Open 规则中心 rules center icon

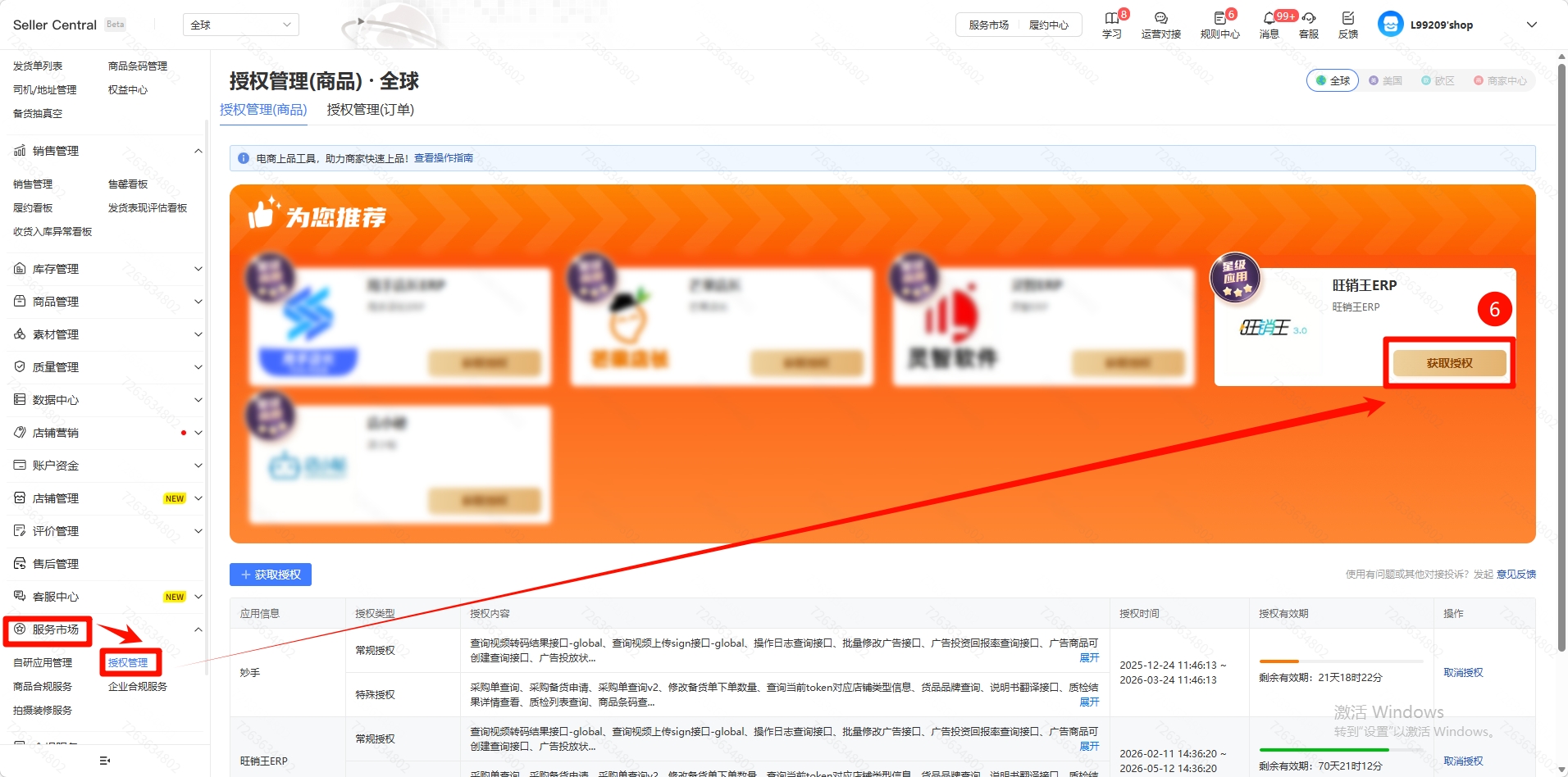pyautogui.click(x=1219, y=19)
